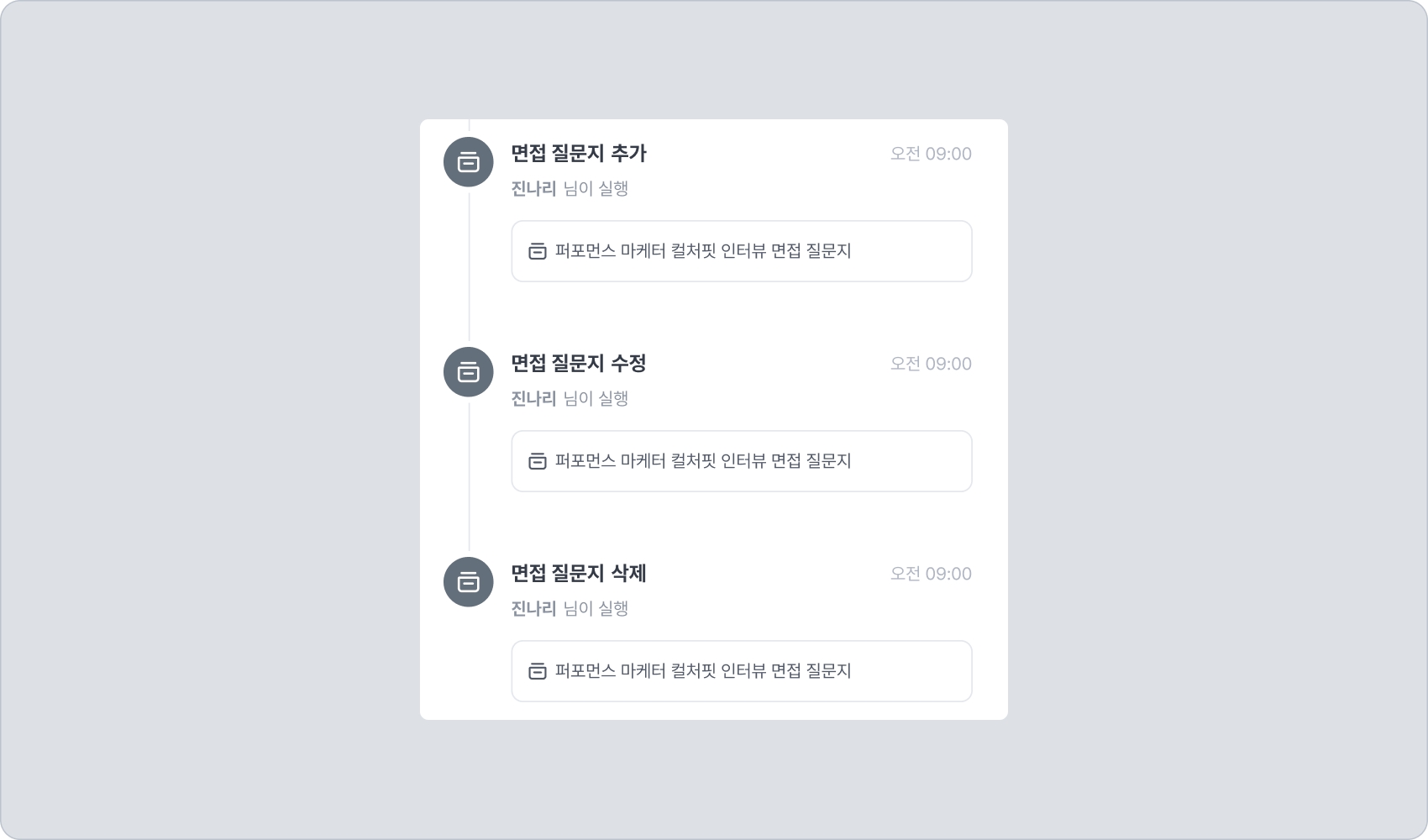
Task: Open the 퍼포먼스 마케터 card under 면접 질문지 추가
Action: 741,251
